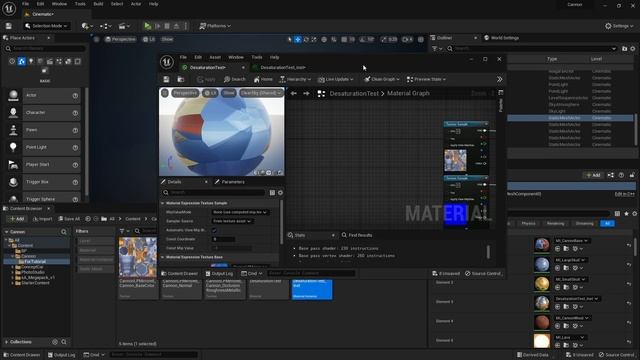Expand the StarterContent folder
The height and width of the screenshot is (360, 640).
click(13, 282)
